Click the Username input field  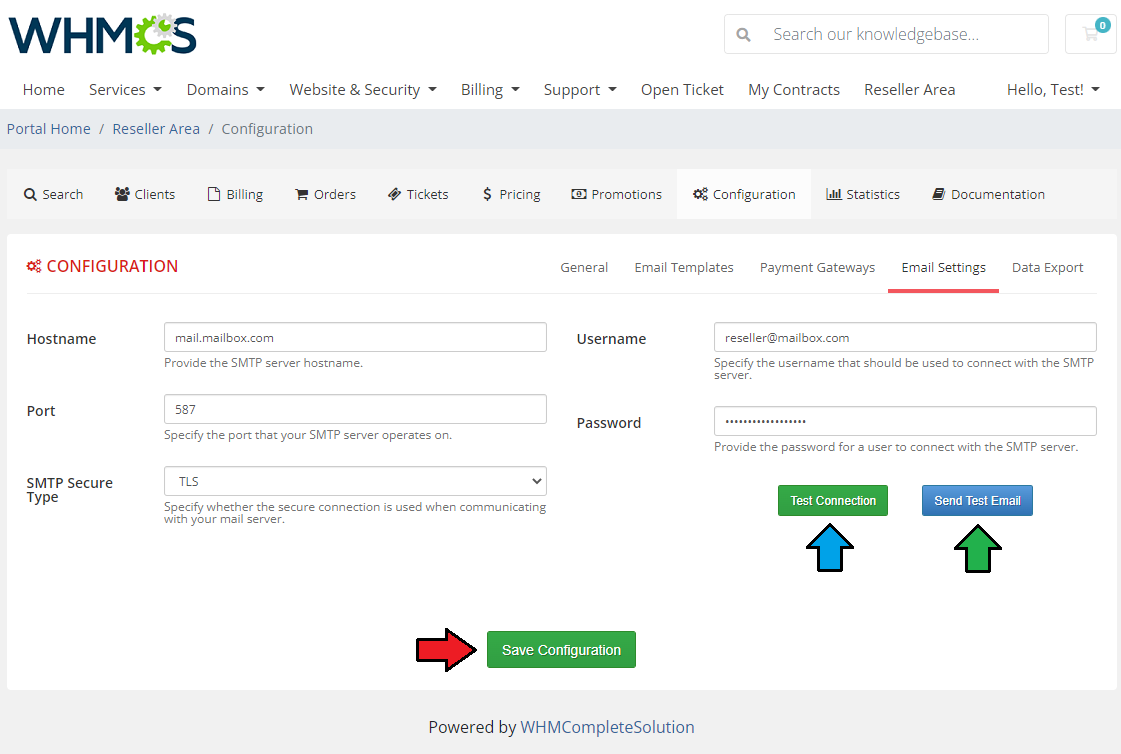click(x=905, y=337)
